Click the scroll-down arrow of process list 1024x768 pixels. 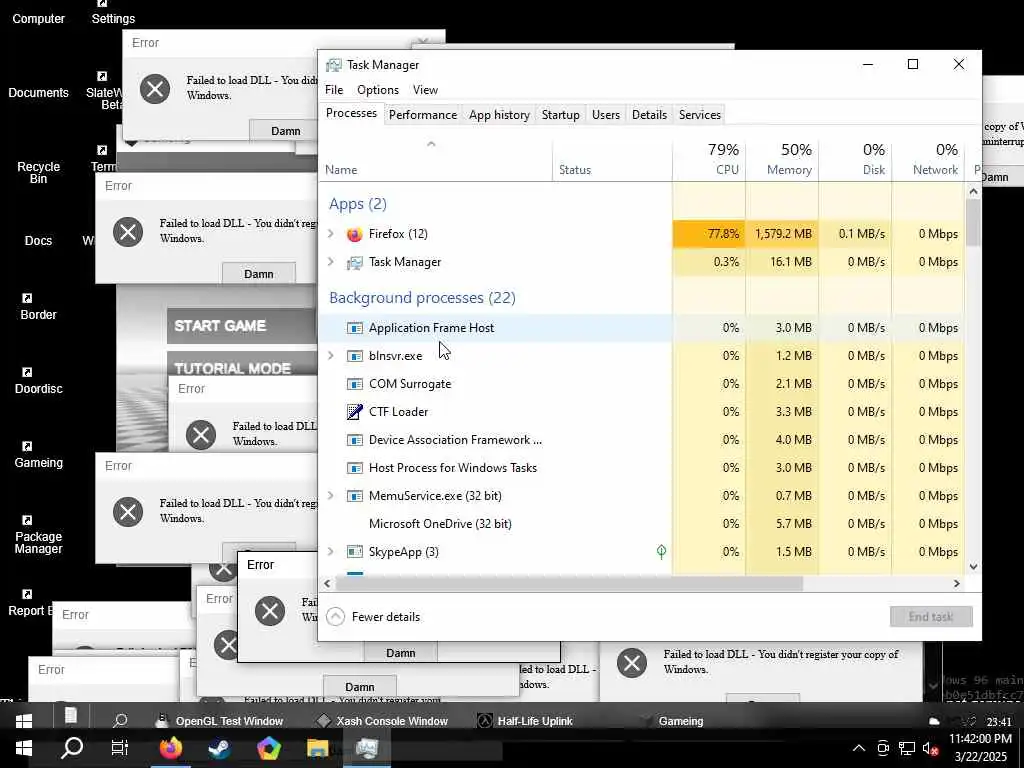click(973, 566)
